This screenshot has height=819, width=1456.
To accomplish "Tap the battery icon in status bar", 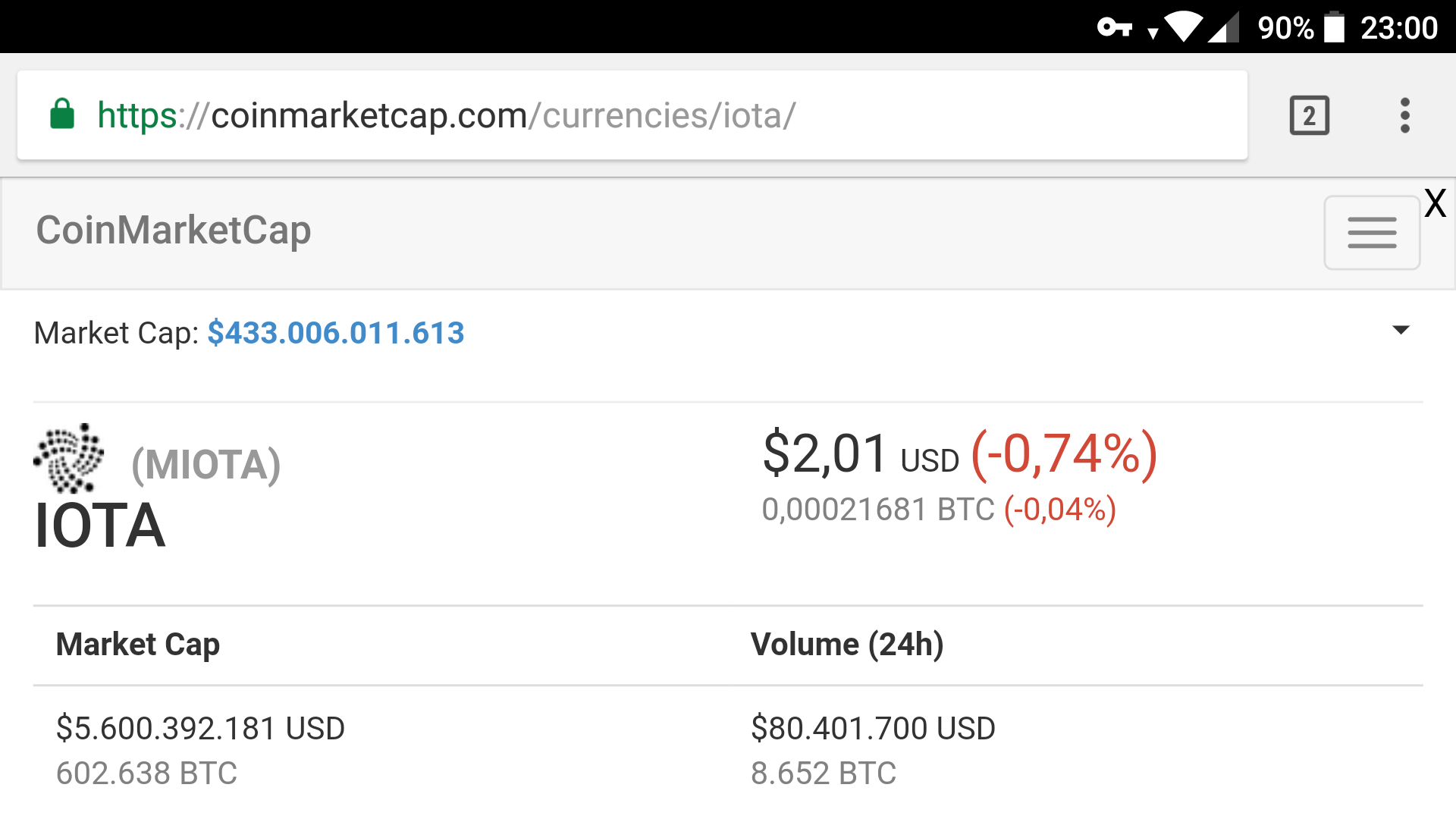I will [x=1334, y=27].
